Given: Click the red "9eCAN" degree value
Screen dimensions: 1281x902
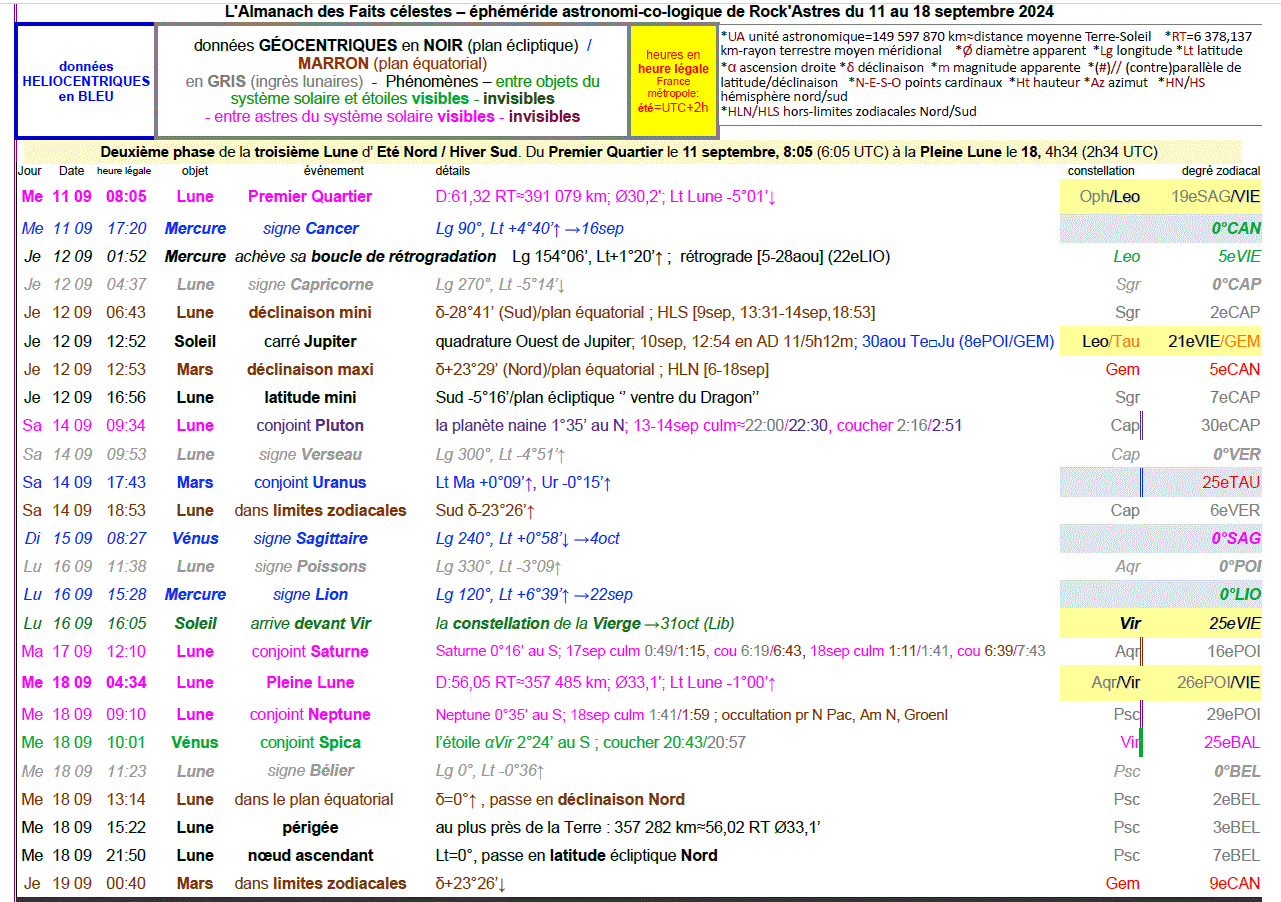Looking at the screenshot, I should (x=1235, y=883).
